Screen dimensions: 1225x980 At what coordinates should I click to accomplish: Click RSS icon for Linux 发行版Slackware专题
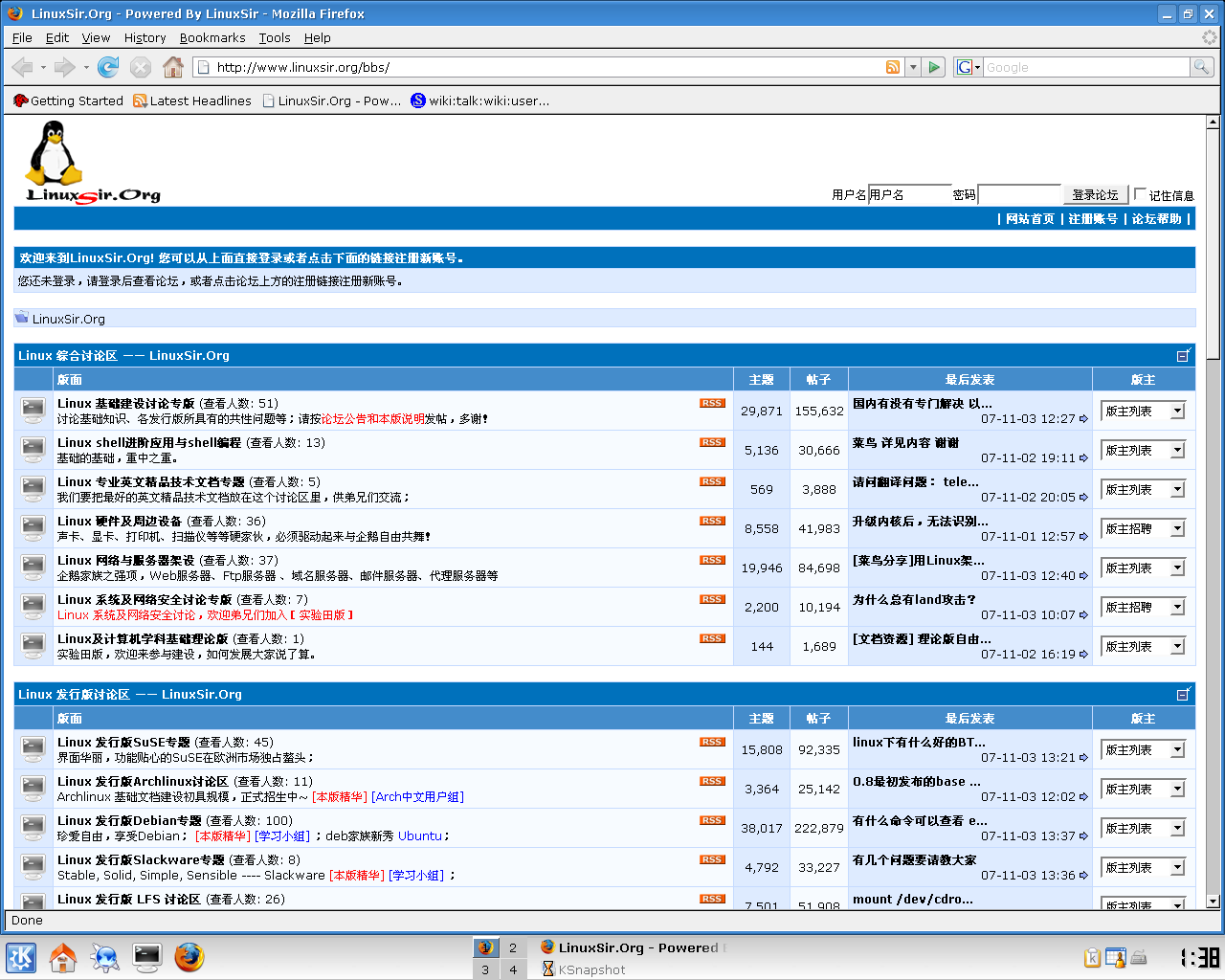point(712,859)
